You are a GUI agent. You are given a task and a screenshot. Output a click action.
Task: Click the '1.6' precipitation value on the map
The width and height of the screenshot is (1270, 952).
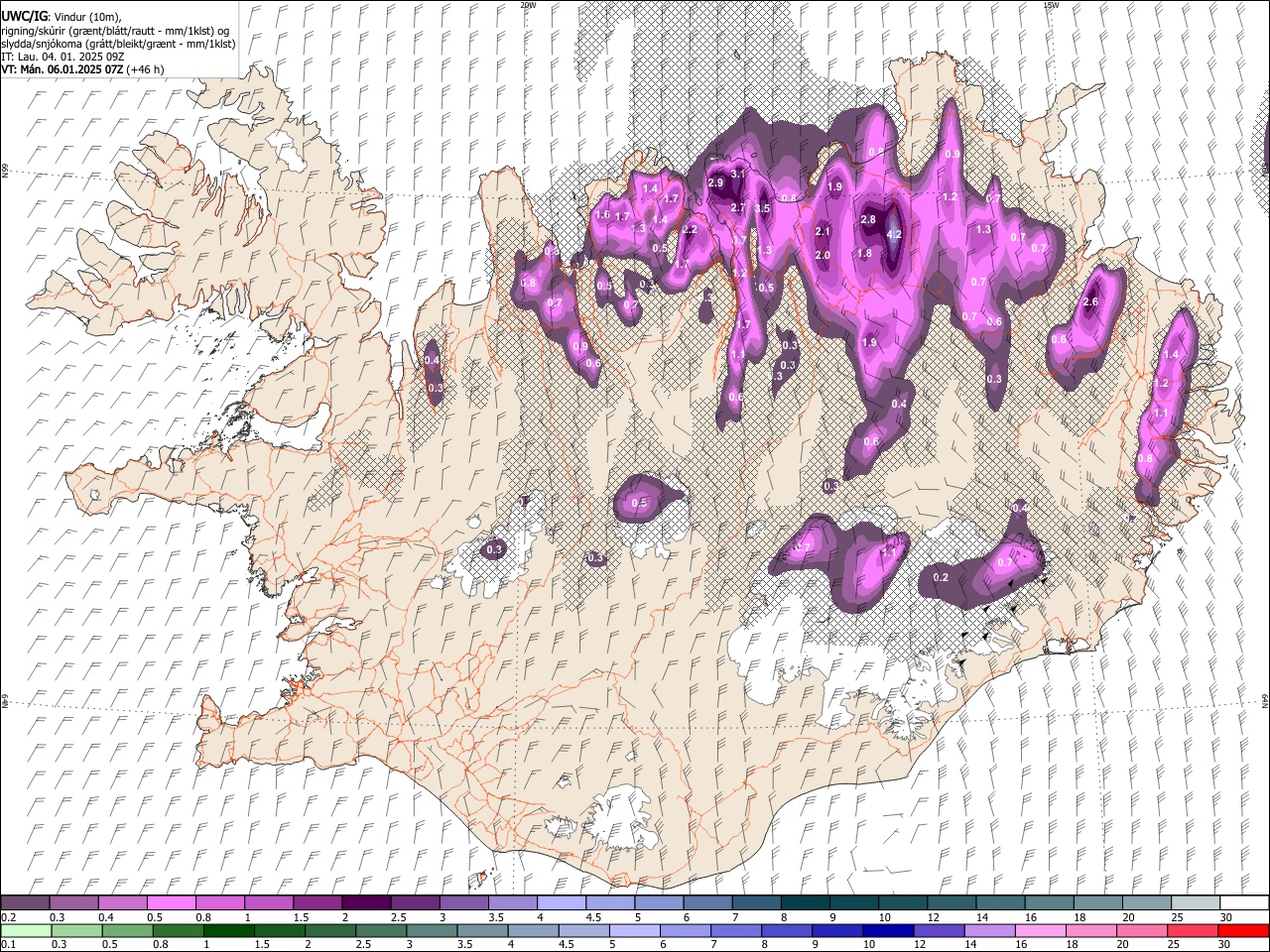point(601,215)
